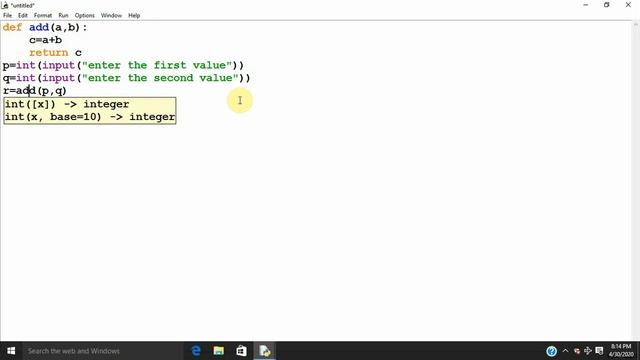This screenshot has height=360, width=640.
Task: Open Microsoft Edge from the taskbar
Action: [x=196, y=351]
